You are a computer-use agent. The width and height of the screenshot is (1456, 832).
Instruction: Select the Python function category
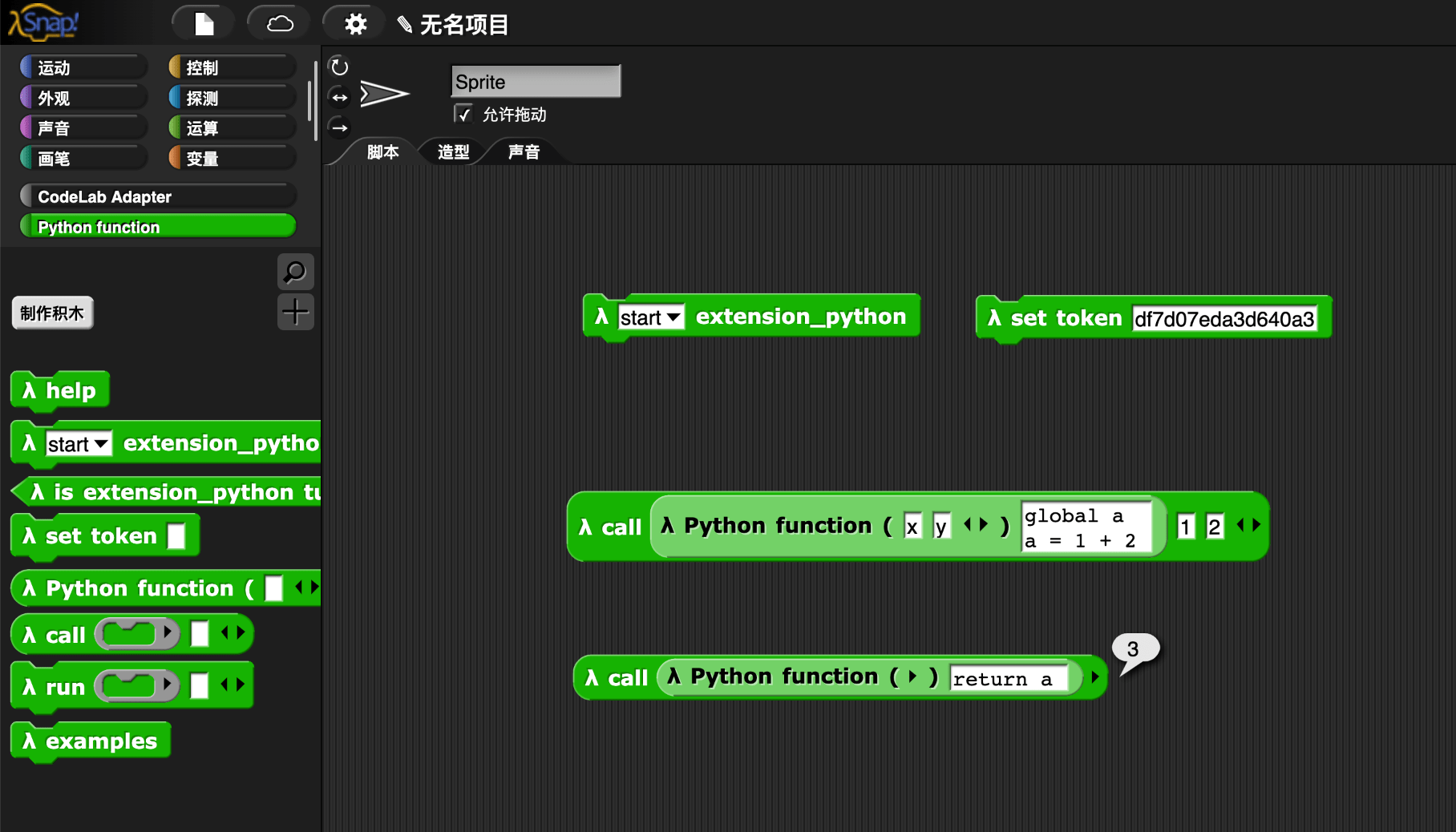157,226
